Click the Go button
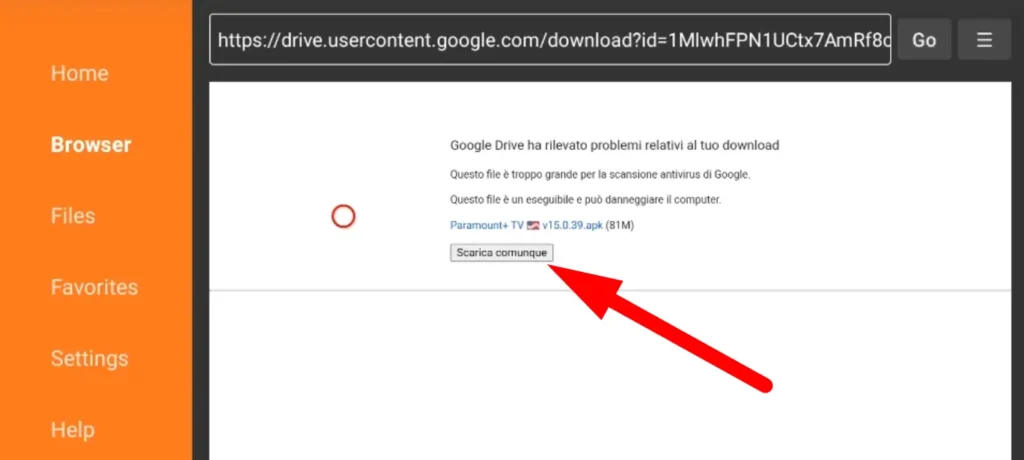1024x460 pixels. 924,40
